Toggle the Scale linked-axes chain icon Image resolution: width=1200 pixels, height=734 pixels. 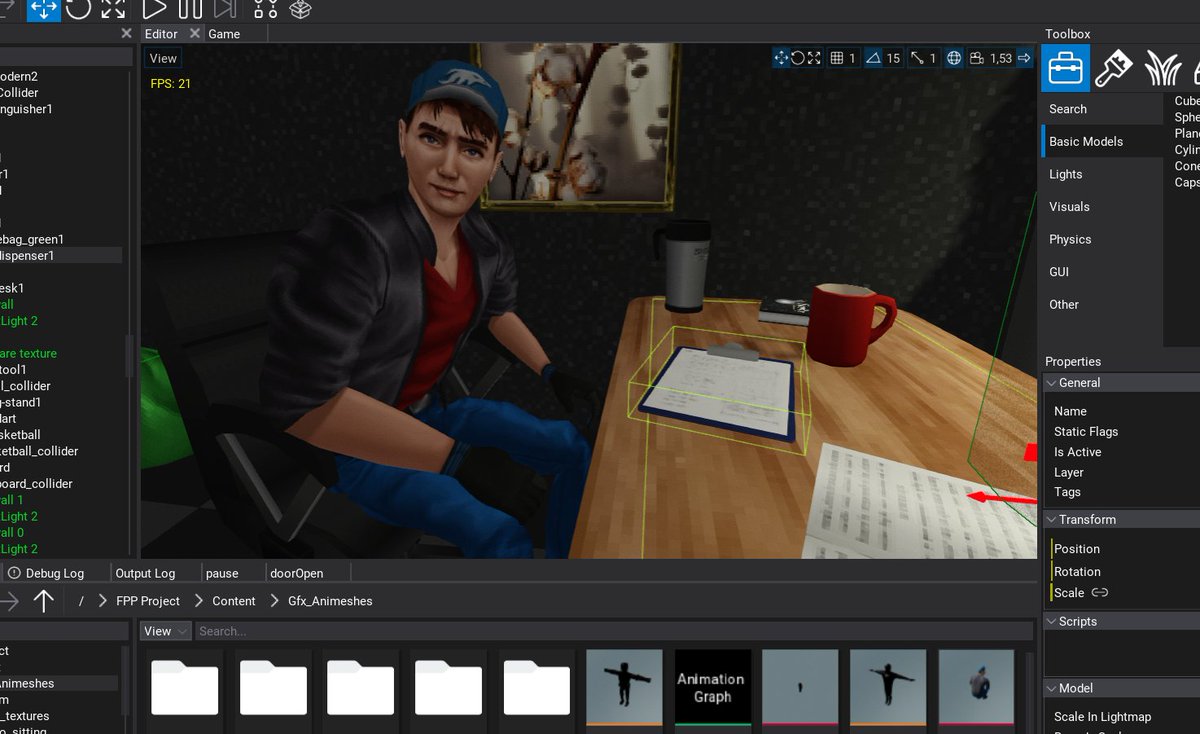[x=1101, y=592]
